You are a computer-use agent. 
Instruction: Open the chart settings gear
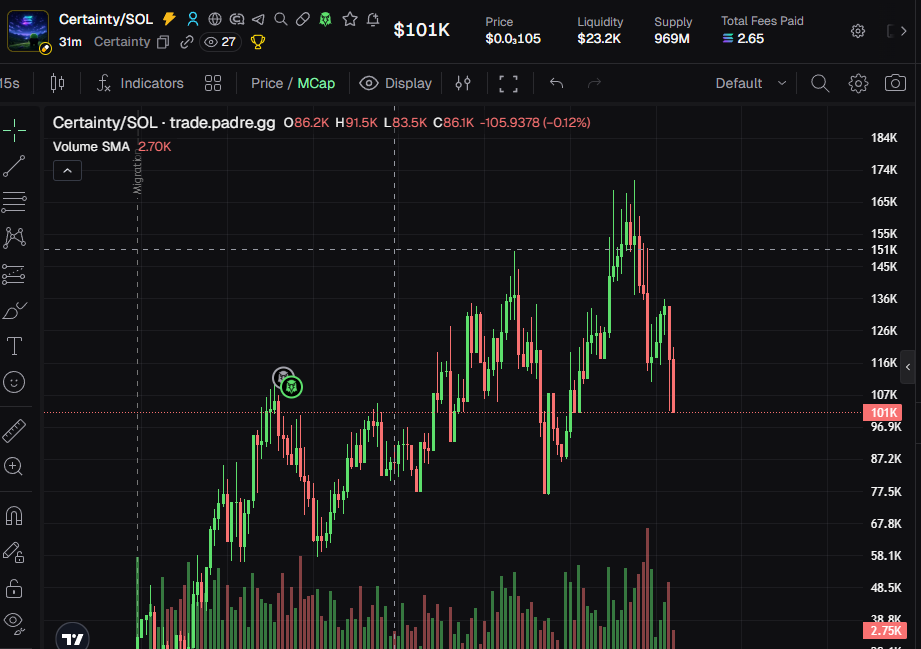pyautogui.click(x=858, y=83)
